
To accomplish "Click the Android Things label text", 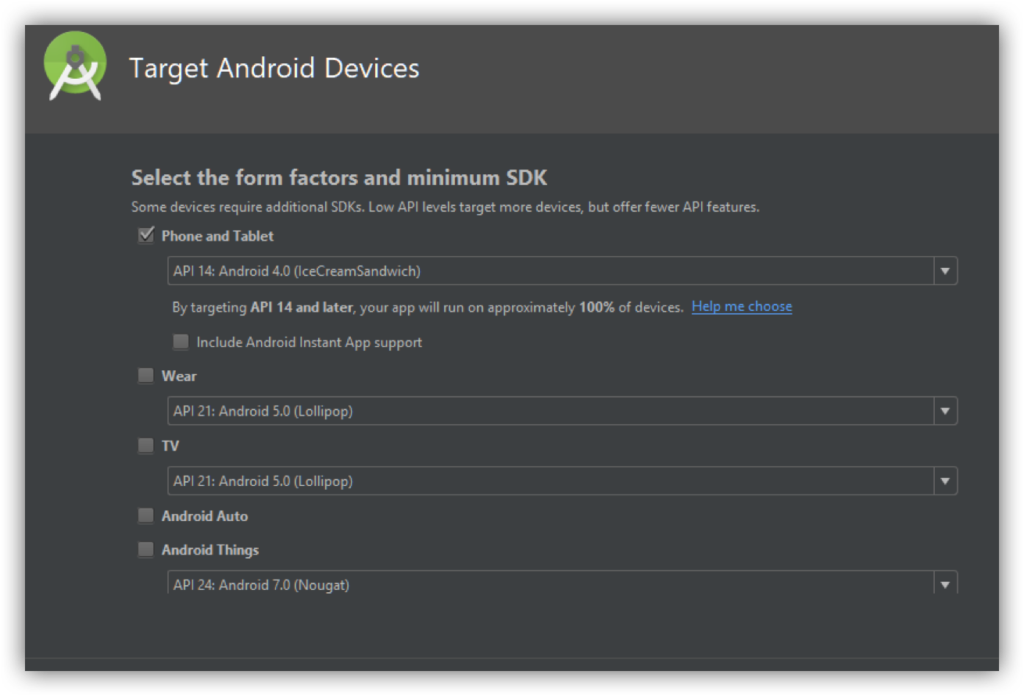I will click(x=210, y=550).
